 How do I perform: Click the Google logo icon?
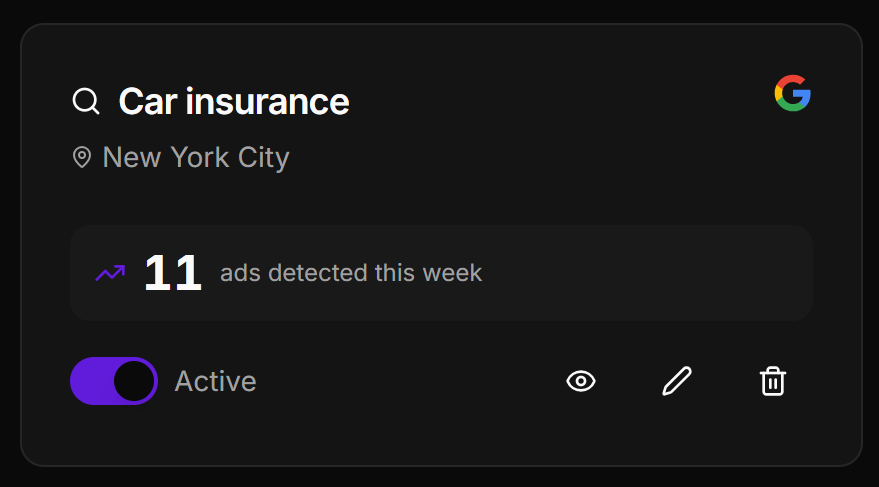pyautogui.click(x=792, y=93)
